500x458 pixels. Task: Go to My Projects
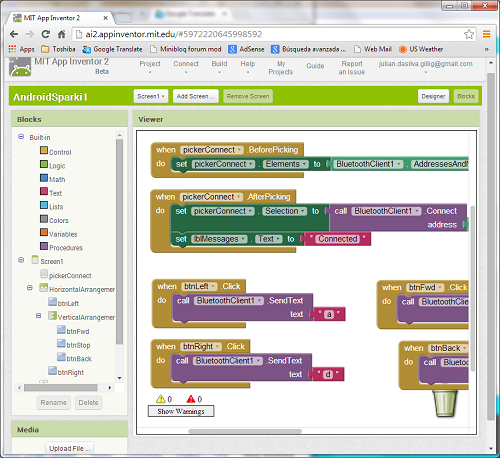[x=281, y=68]
